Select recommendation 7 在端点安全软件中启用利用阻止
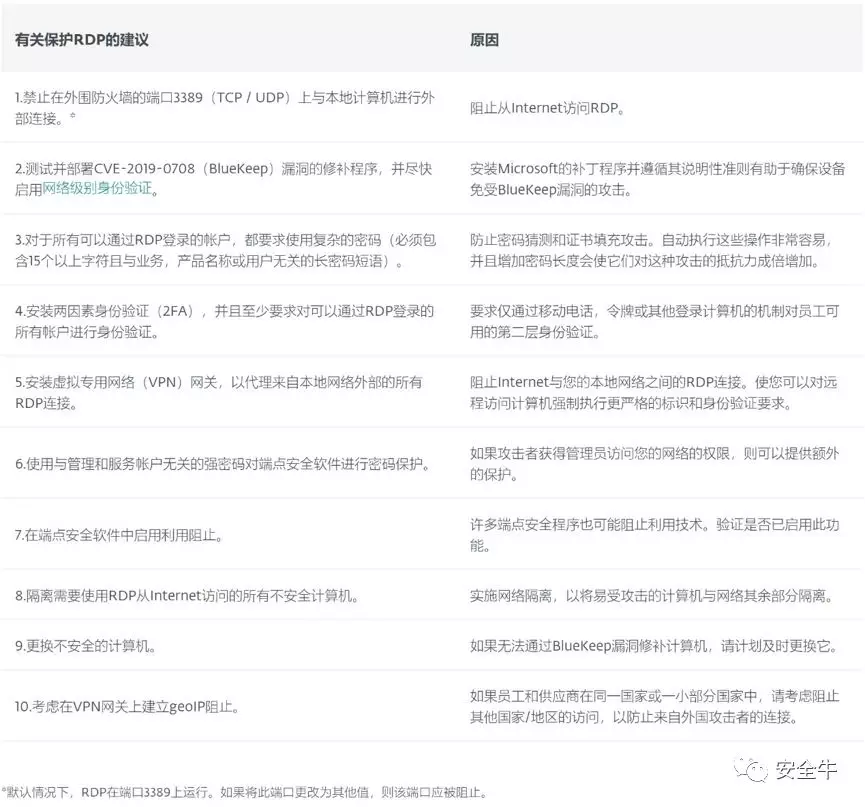This screenshot has height=807, width=865. 119,535
